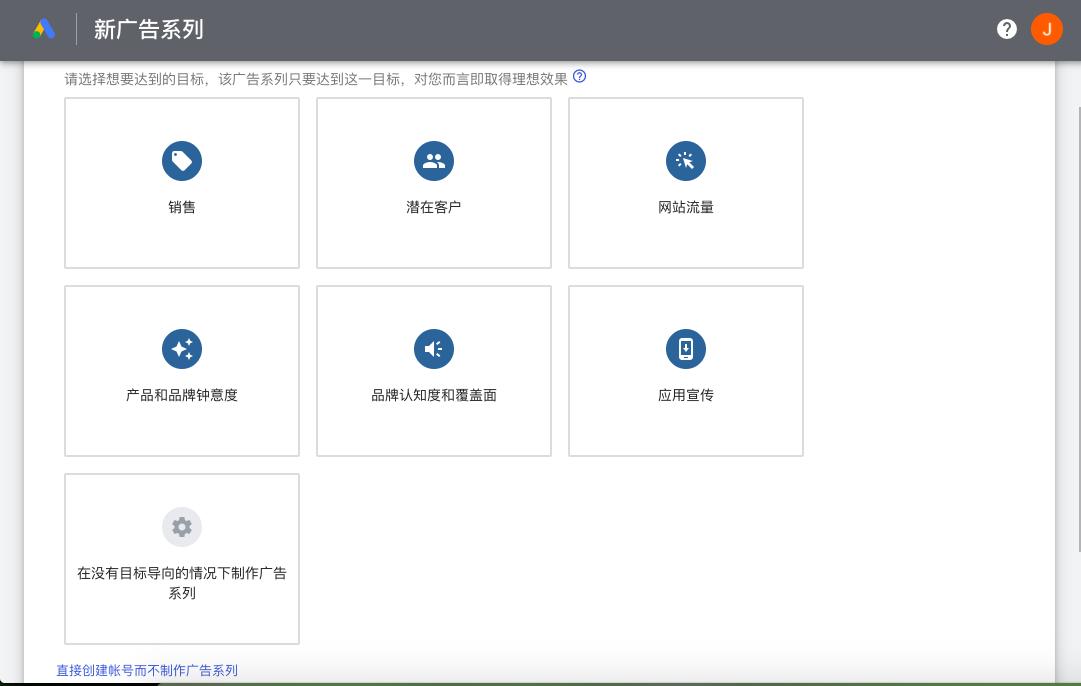Click the Leads people icon
The width and height of the screenshot is (1081, 686).
tap(433, 161)
